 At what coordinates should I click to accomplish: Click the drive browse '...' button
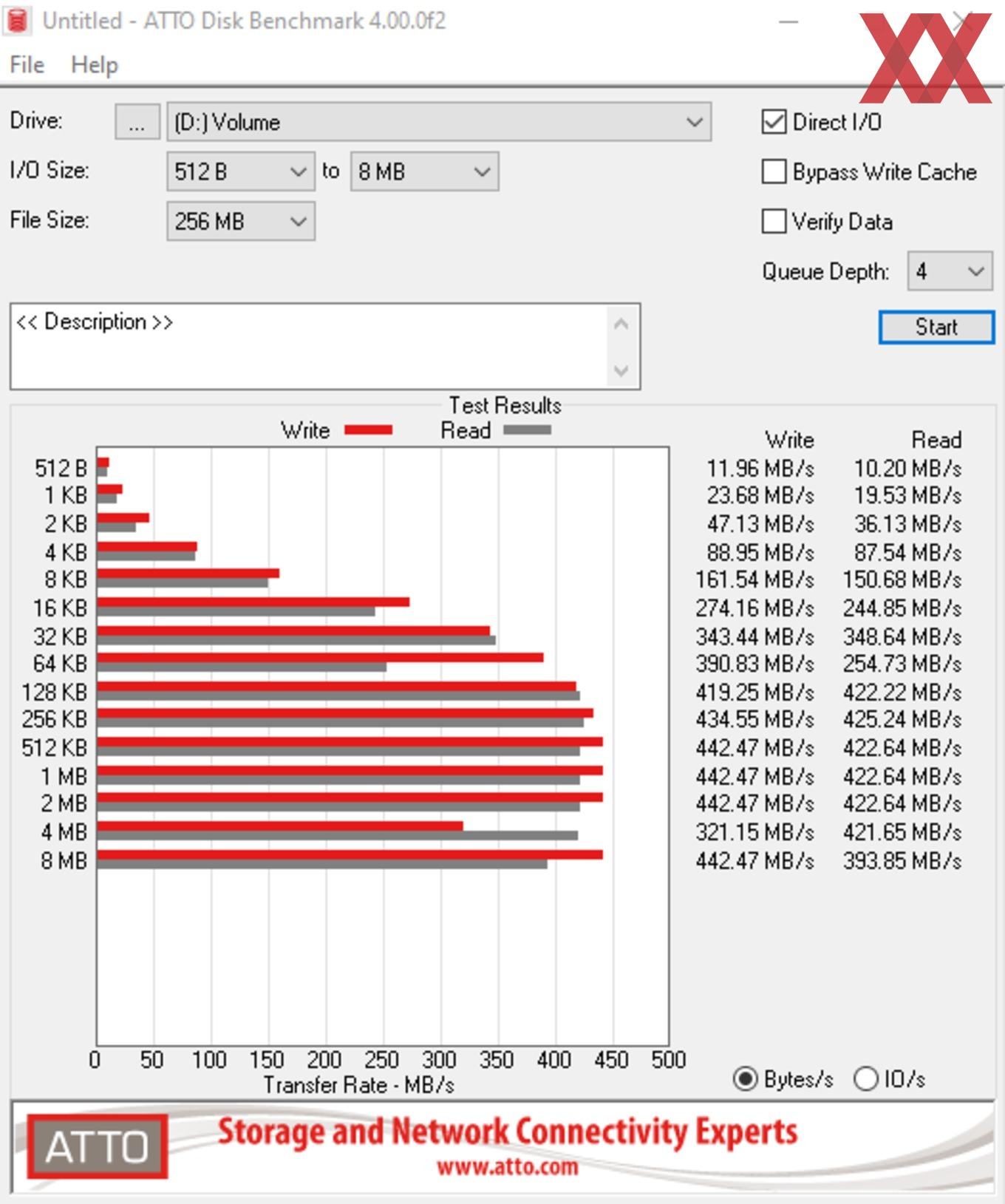pyautogui.click(x=137, y=122)
